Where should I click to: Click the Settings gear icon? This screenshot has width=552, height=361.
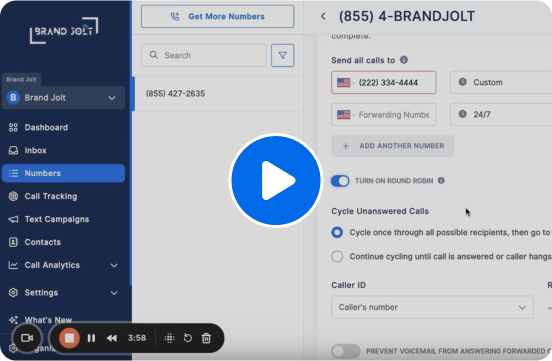coord(13,293)
